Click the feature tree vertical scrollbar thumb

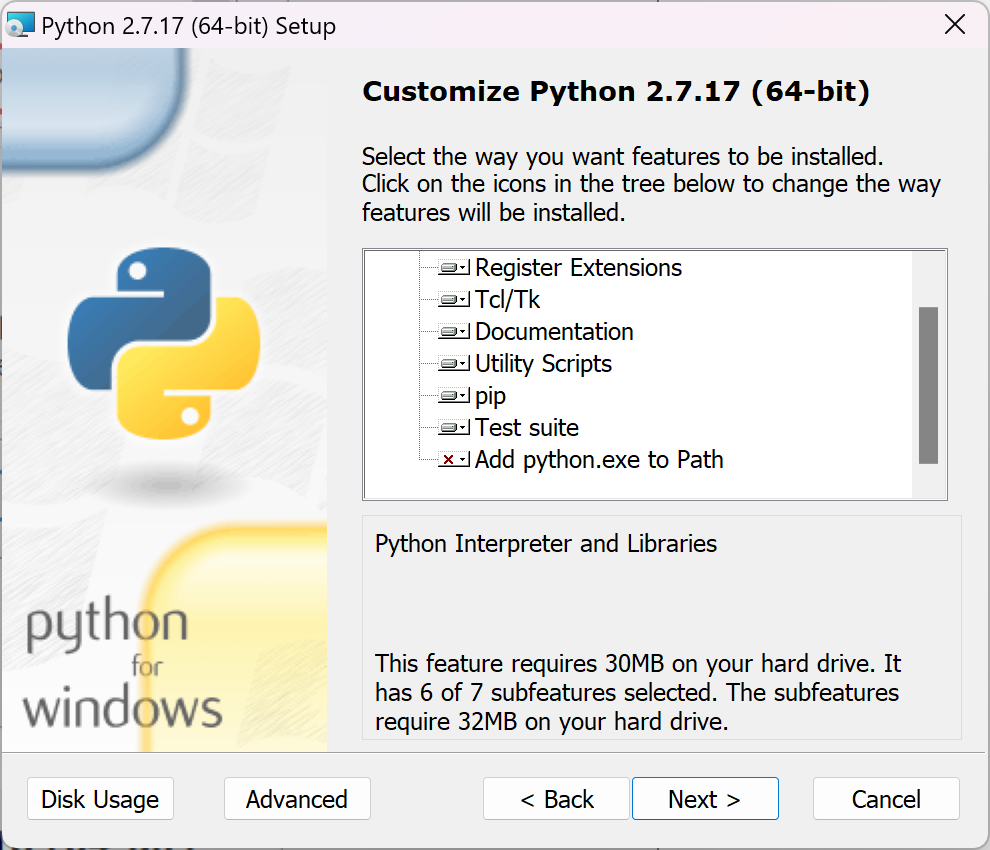[928, 385]
